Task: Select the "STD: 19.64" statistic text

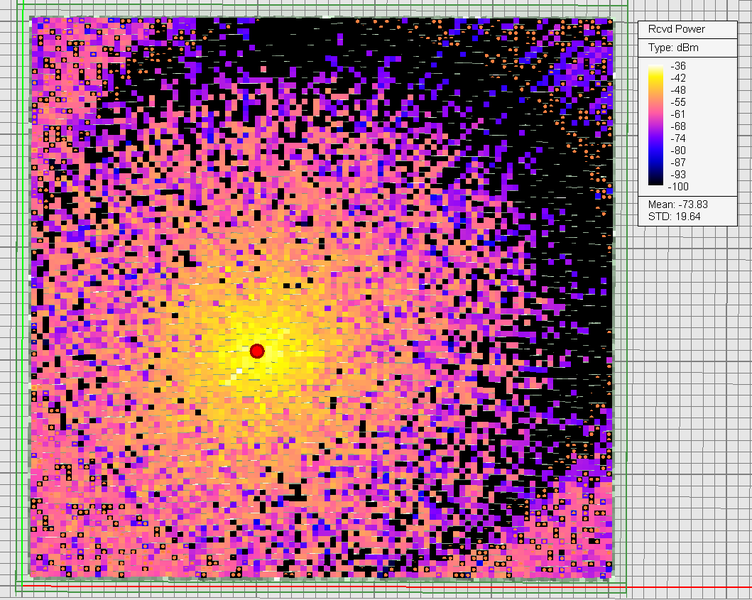Action: [674, 216]
